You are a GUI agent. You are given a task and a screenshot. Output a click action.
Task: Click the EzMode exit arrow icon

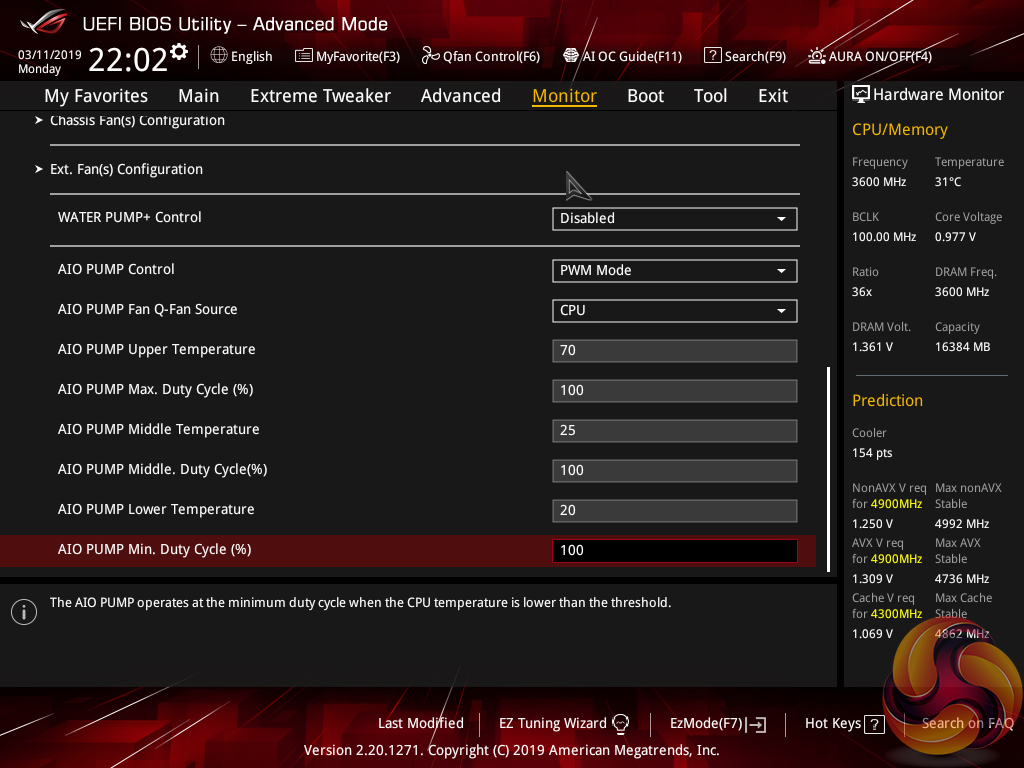point(756,724)
